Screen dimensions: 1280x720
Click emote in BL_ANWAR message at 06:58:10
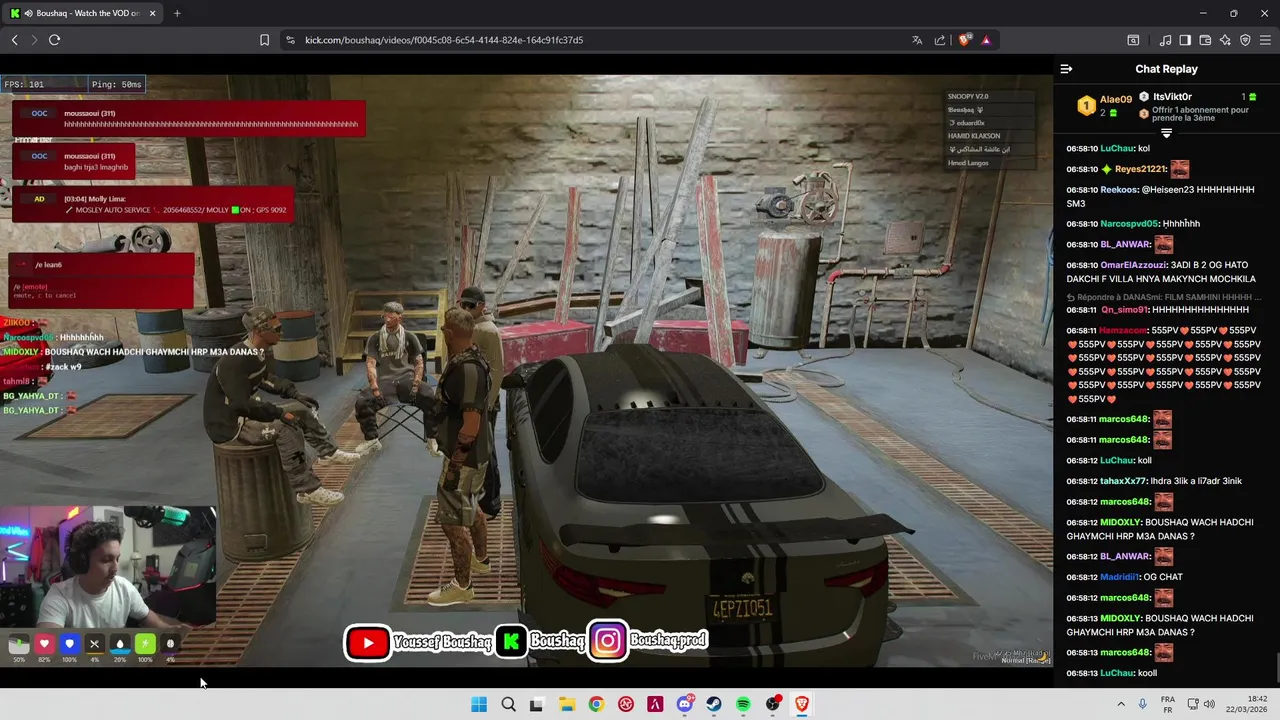click(1164, 244)
